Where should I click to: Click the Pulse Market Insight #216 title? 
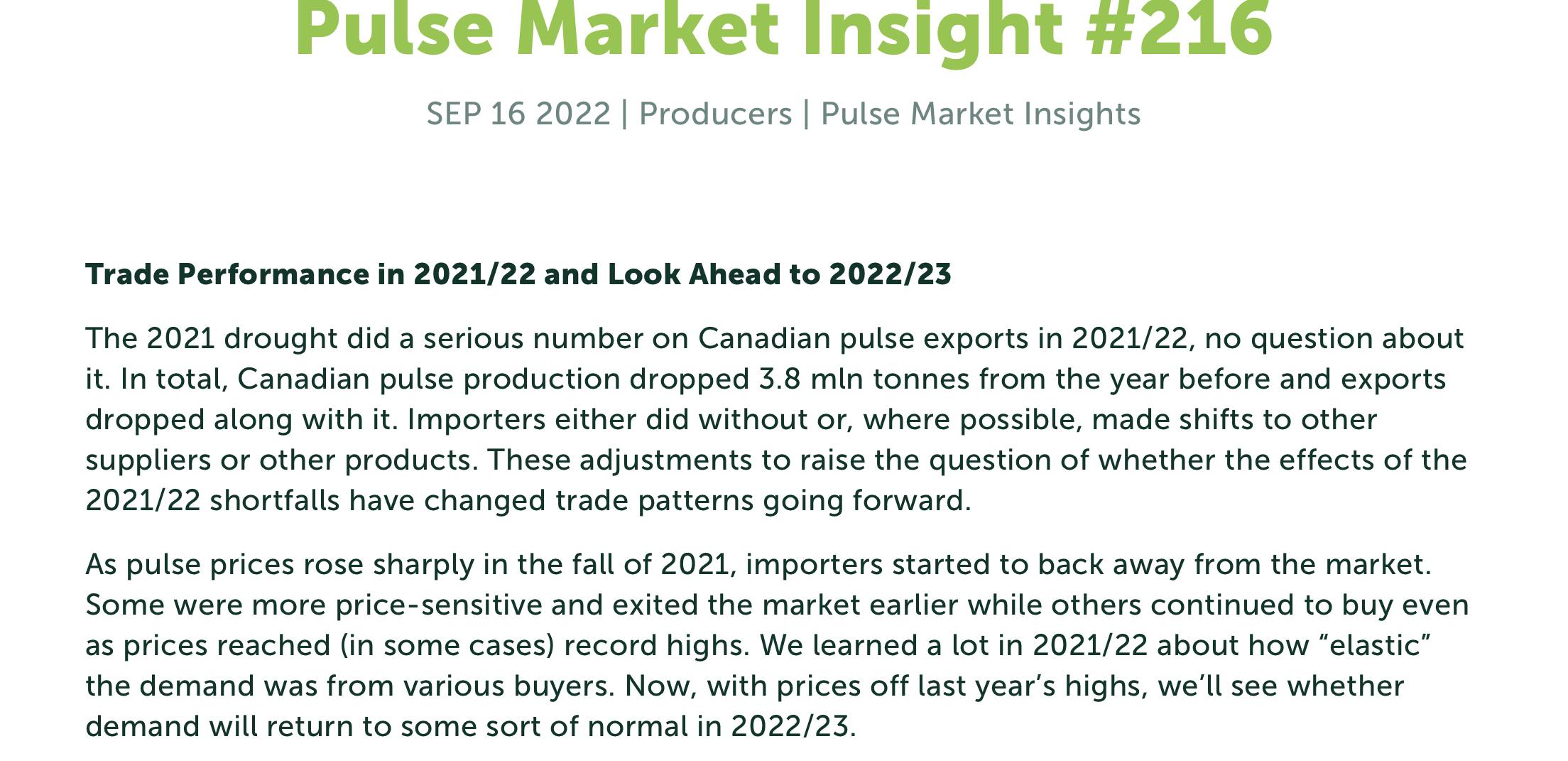pyautogui.click(x=783, y=28)
